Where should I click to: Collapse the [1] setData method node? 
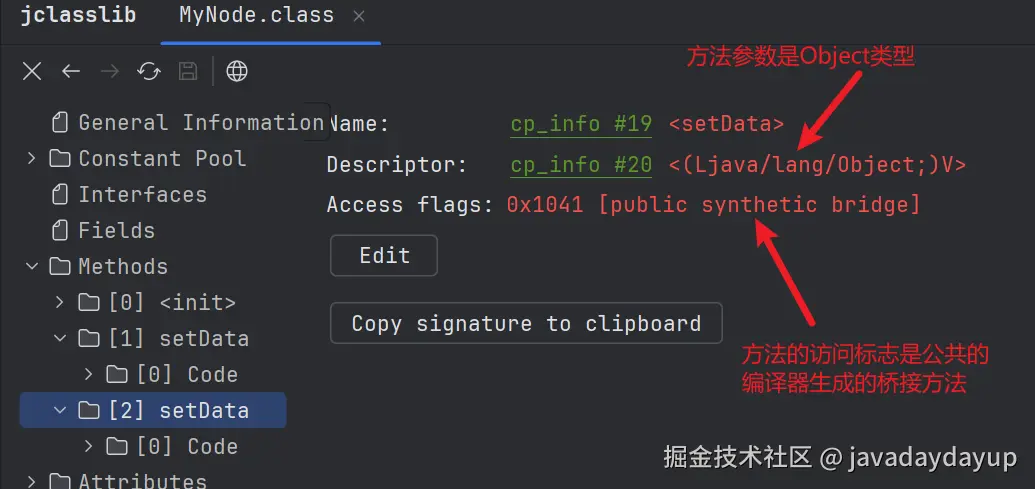(x=60, y=338)
